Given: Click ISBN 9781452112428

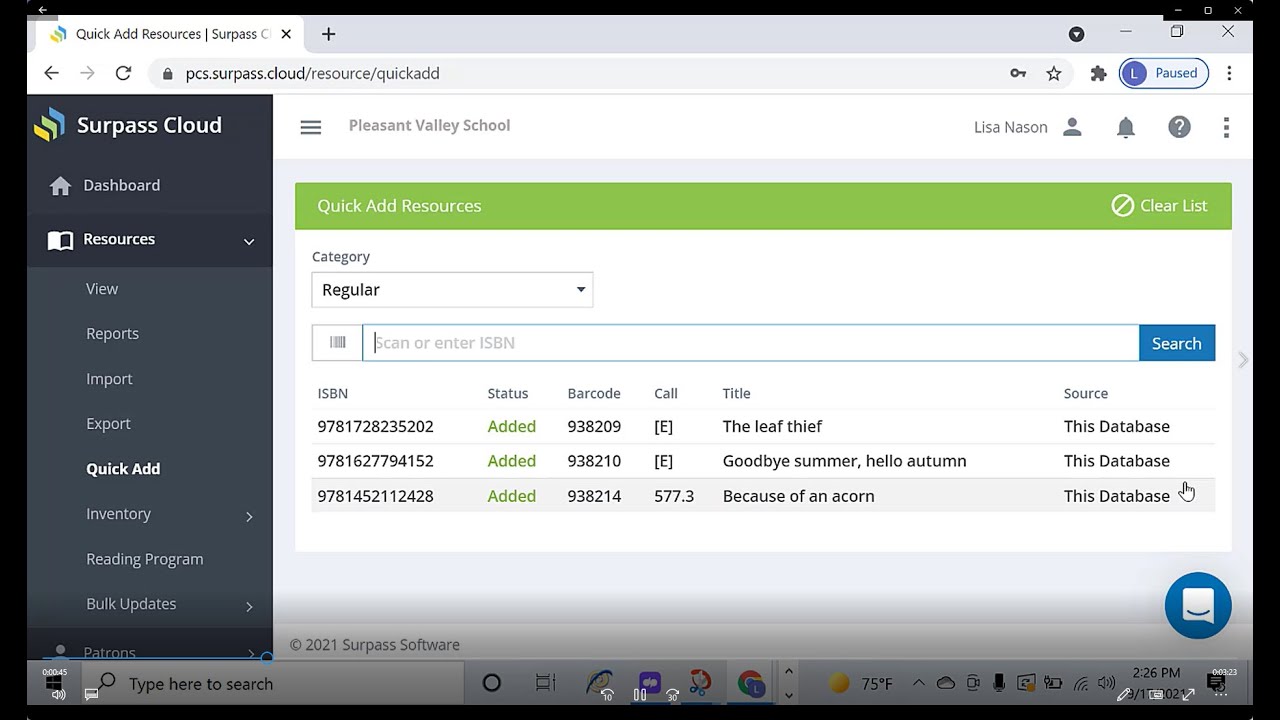Looking at the screenshot, I should 375,496.
